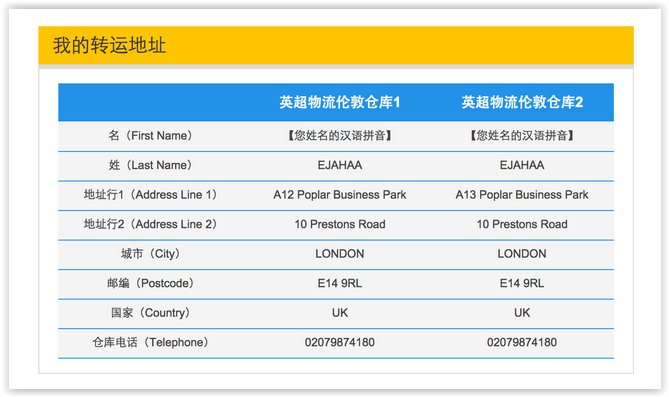Select warehouse 1's postcode E14 9RL
This screenshot has width=669, height=397.
[340, 283]
